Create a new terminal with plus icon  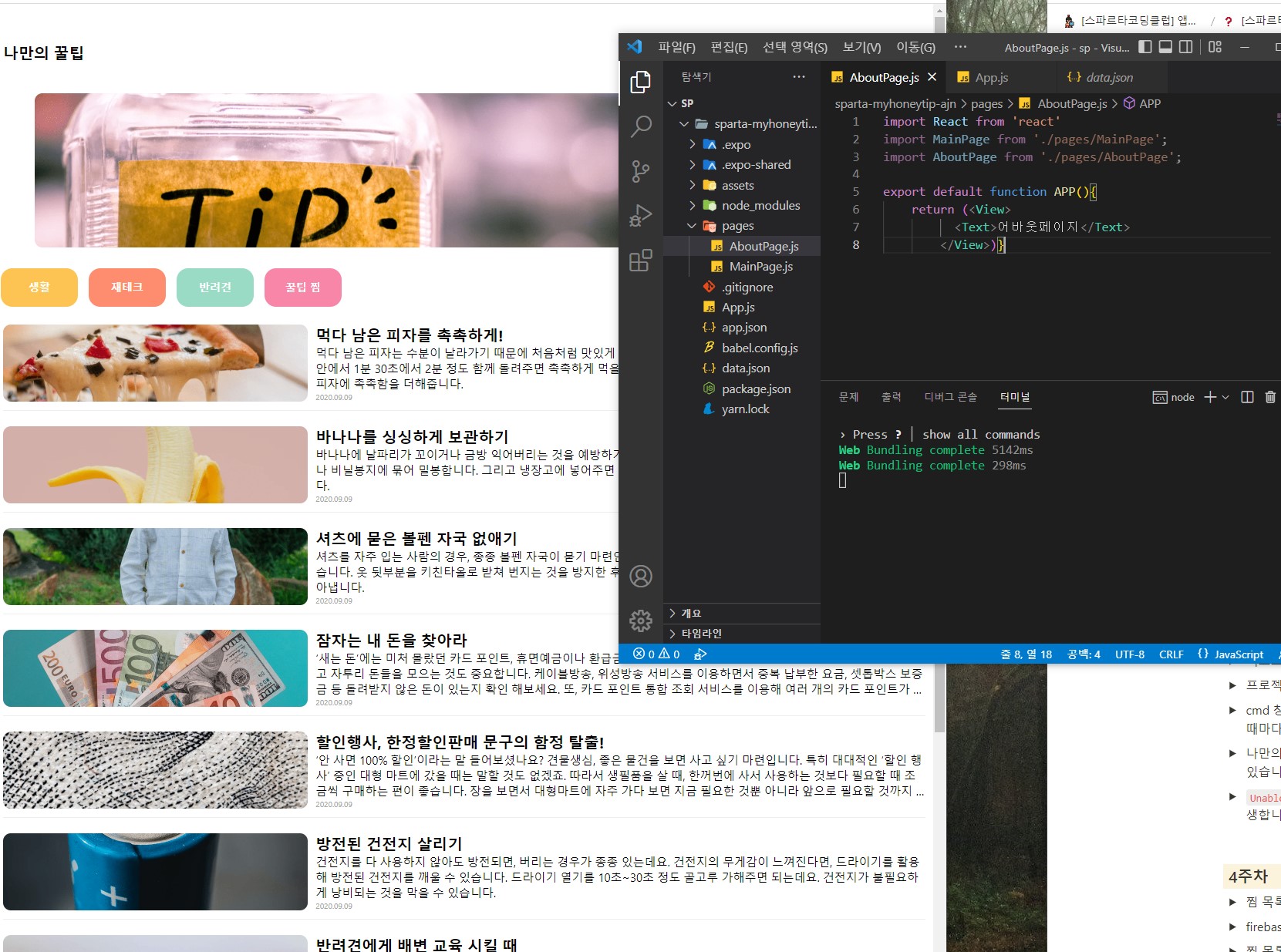pyautogui.click(x=1210, y=397)
